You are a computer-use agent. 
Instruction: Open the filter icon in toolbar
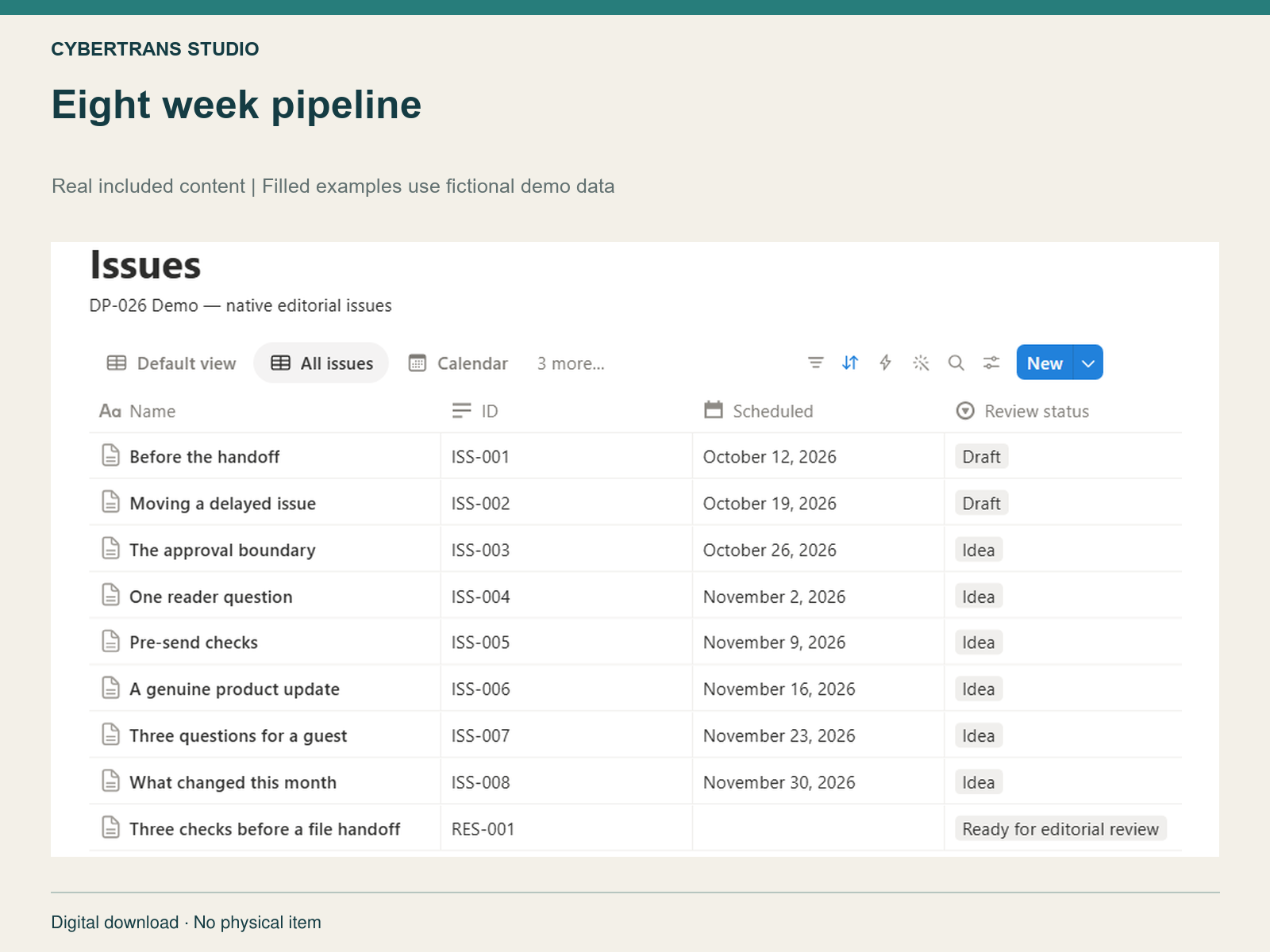(815, 363)
